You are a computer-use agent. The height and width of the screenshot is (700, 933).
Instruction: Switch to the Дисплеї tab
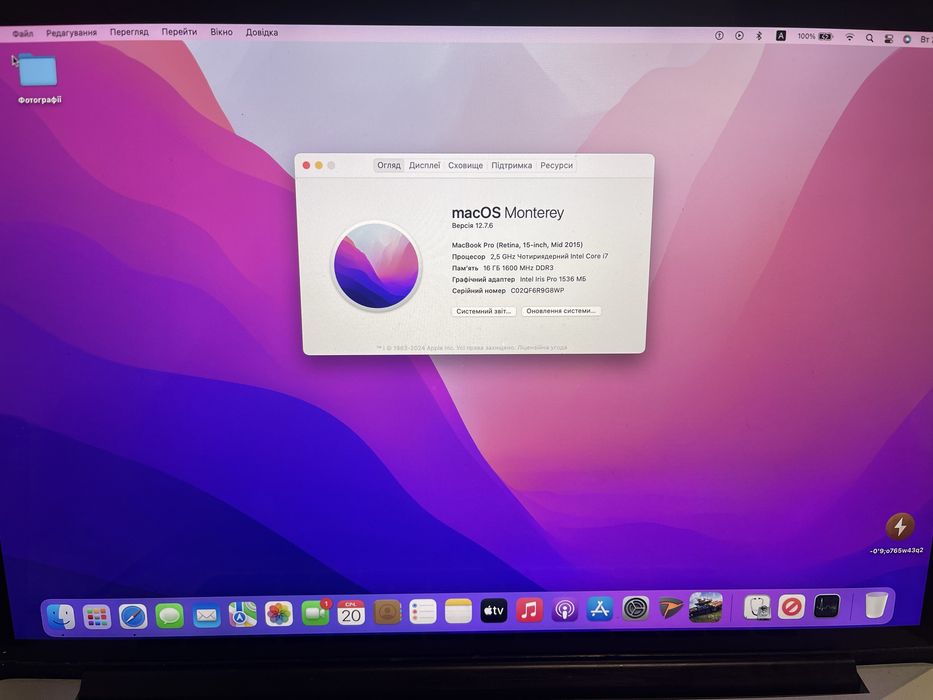point(424,165)
